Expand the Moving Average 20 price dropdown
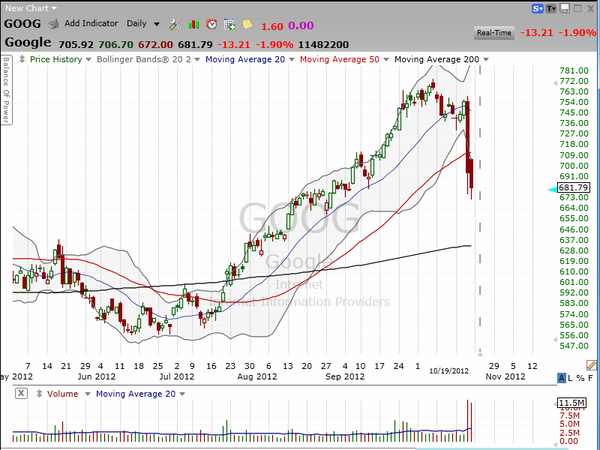 (x=292, y=60)
